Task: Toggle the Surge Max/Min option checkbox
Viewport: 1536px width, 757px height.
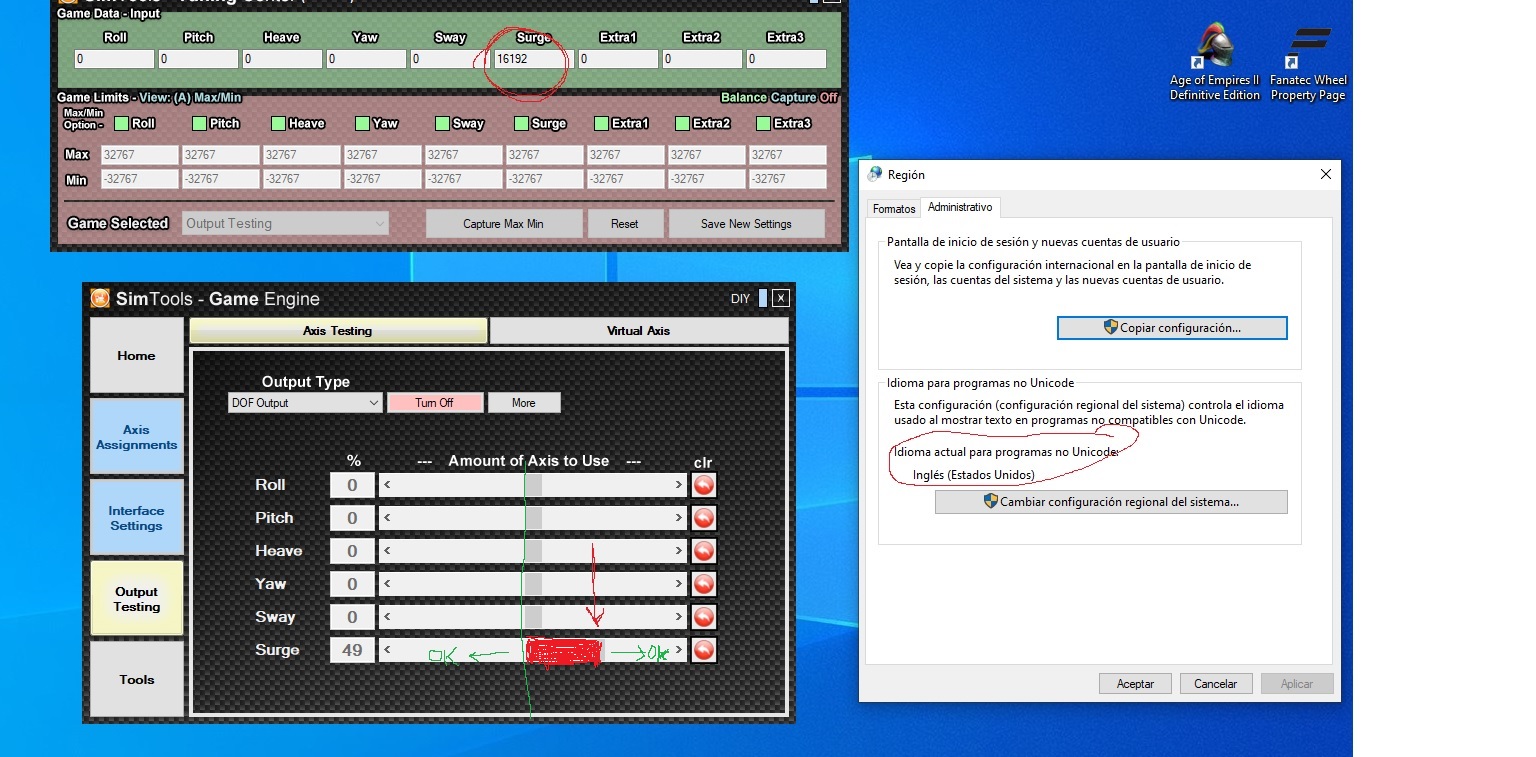Action: (521, 124)
